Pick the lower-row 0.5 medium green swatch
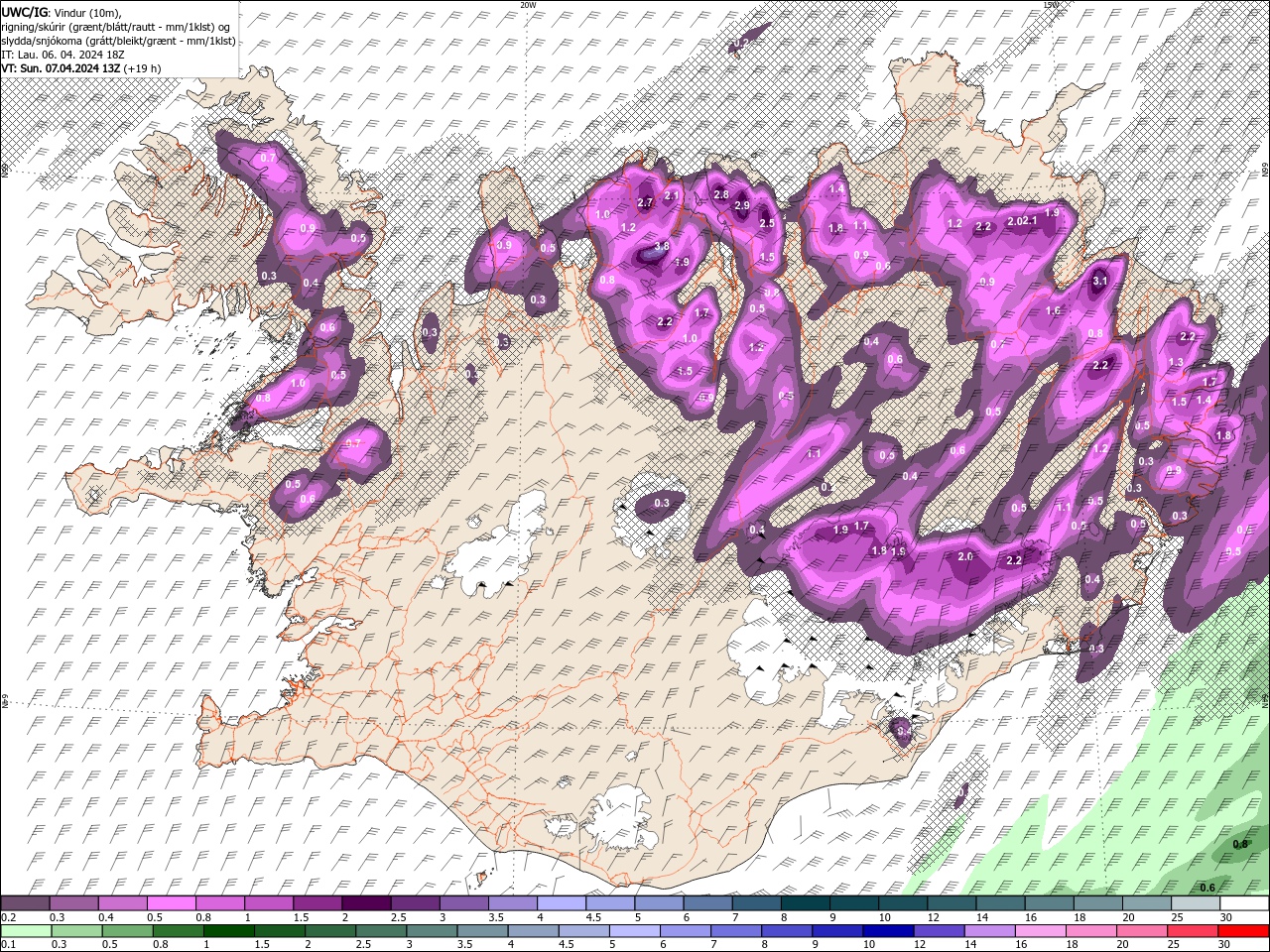 (127, 931)
